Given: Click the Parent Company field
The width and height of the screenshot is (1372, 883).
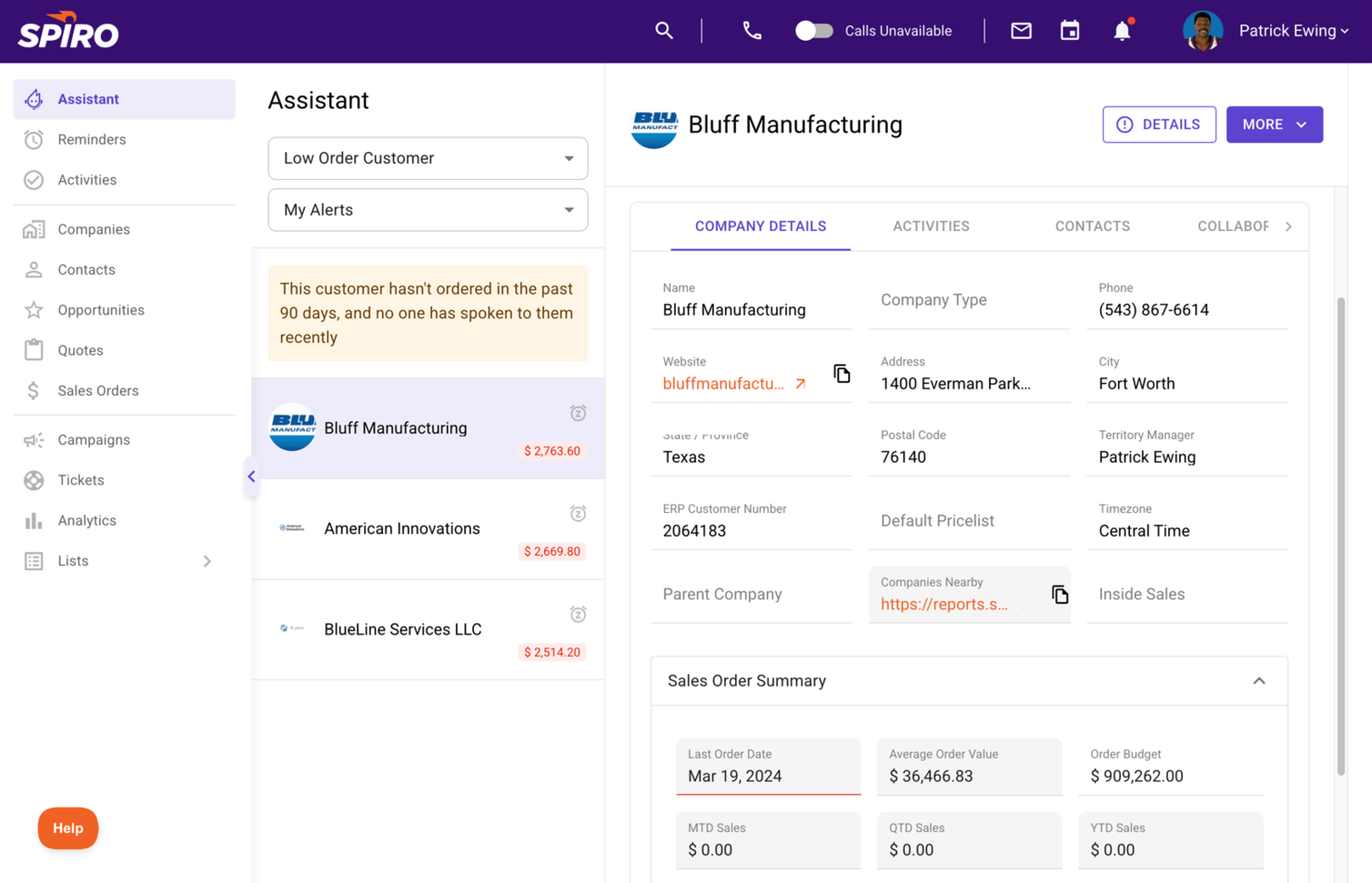Looking at the screenshot, I should click(x=752, y=595).
